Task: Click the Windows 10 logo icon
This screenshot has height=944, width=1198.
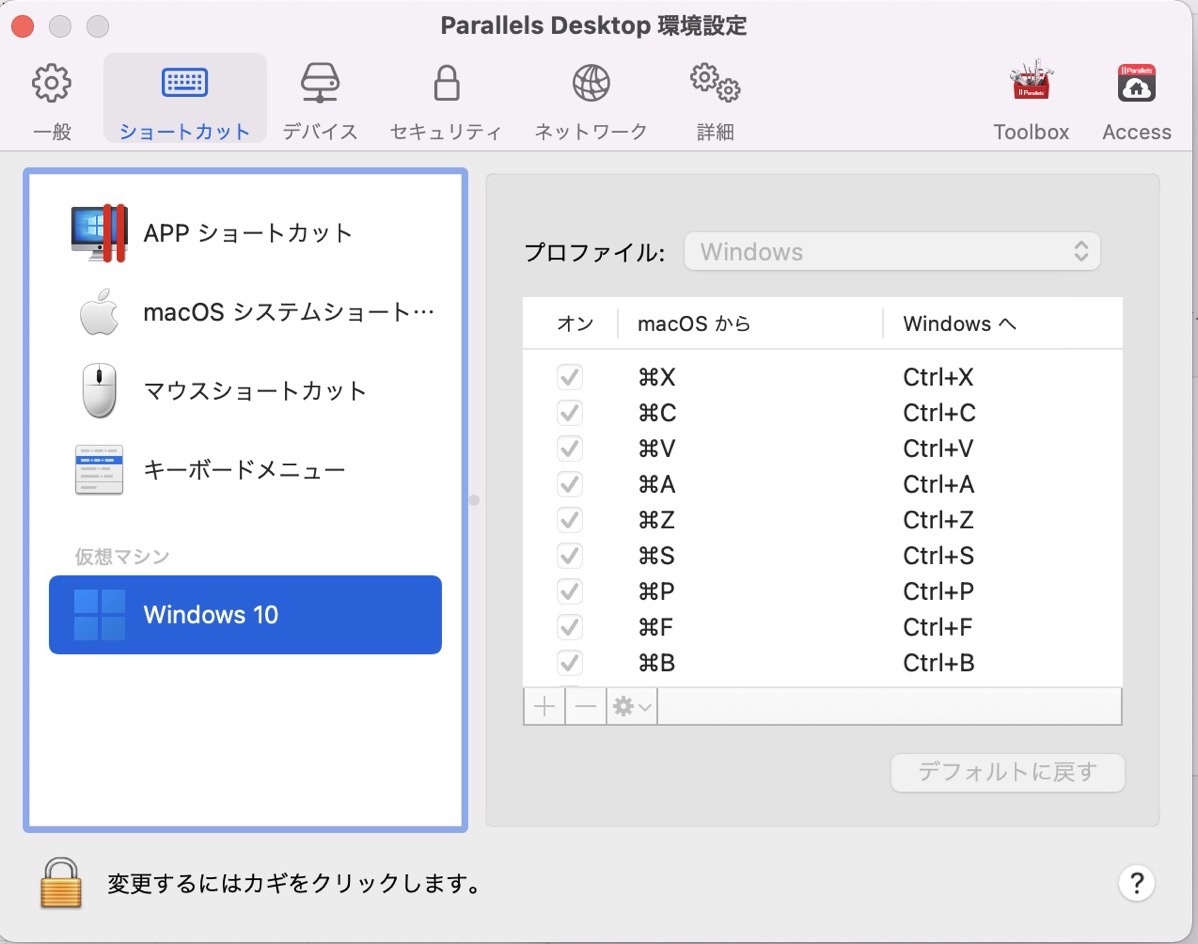Action: click(x=99, y=615)
